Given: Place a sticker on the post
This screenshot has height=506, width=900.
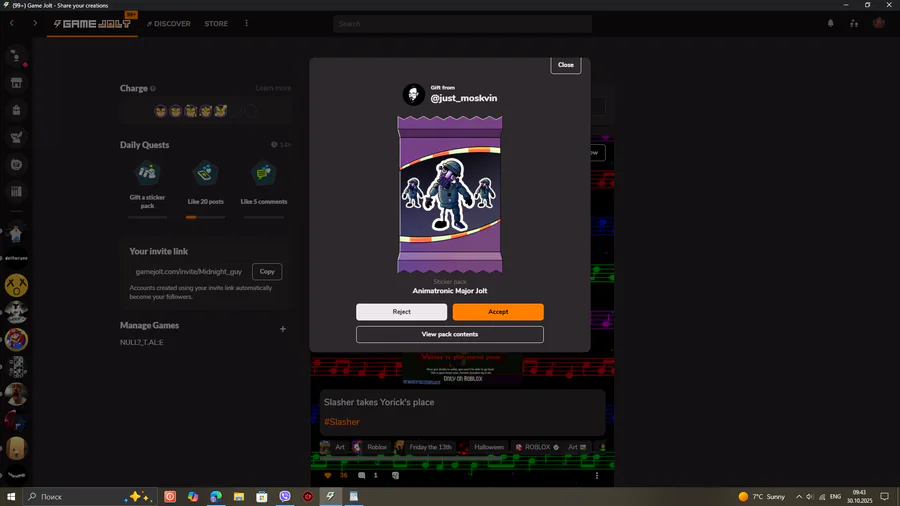Looking at the screenshot, I should point(395,476).
